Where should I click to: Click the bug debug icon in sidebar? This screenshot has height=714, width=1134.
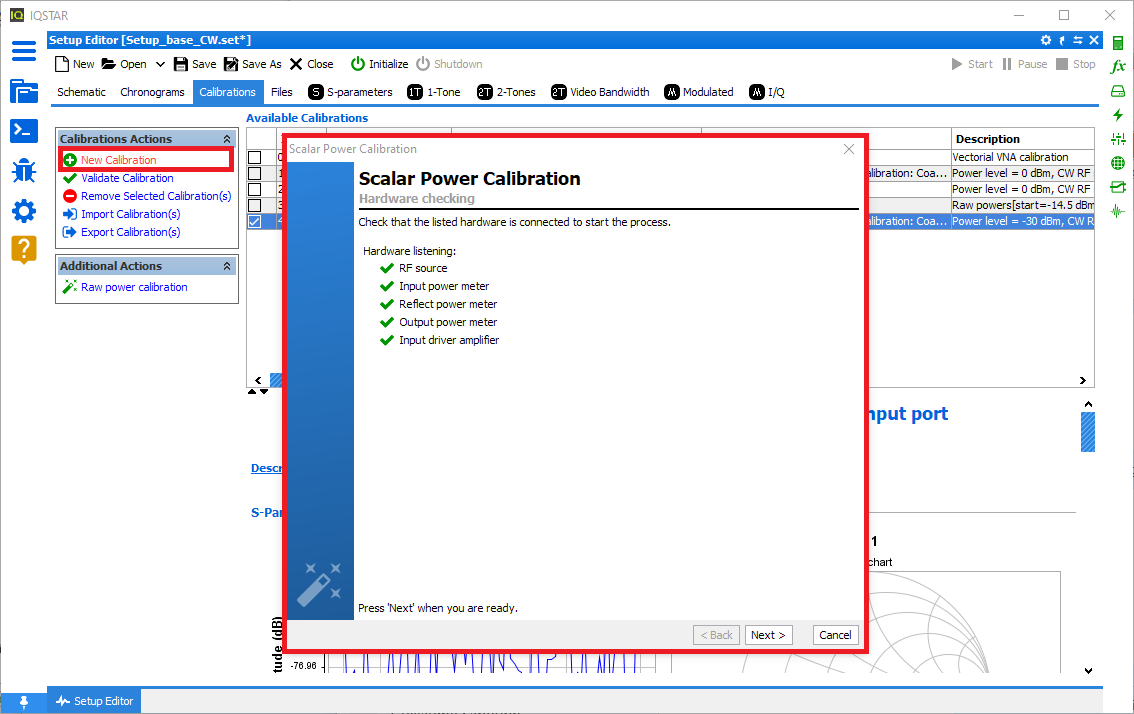(24, 171)
